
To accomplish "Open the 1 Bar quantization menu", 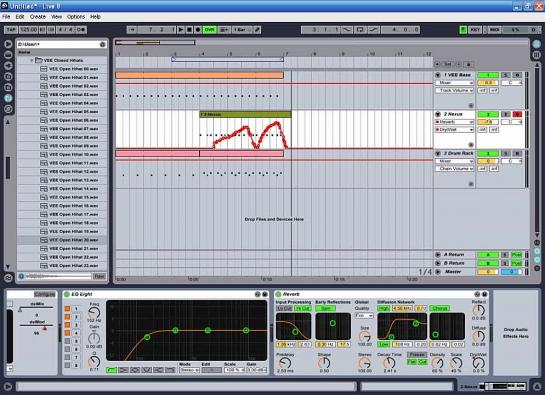I will 242,30.
